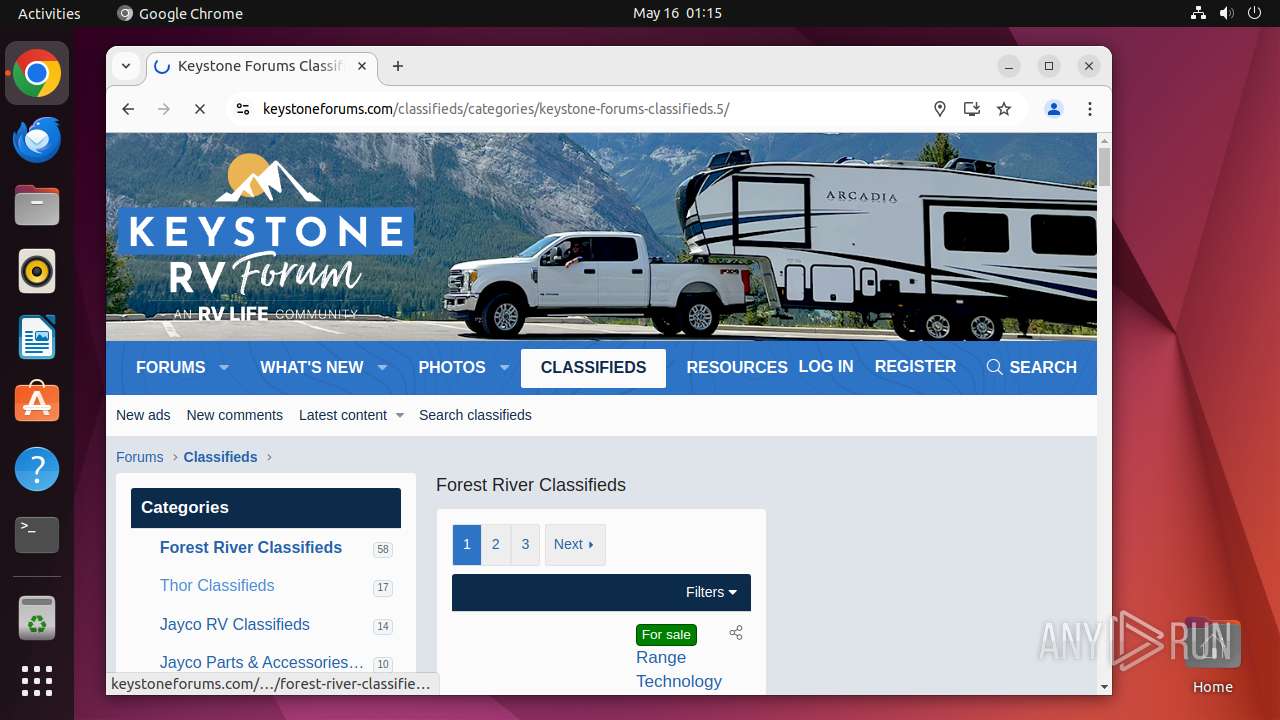
Task: Go to the Forums breadcrumb link
Action: click(140, 457)
